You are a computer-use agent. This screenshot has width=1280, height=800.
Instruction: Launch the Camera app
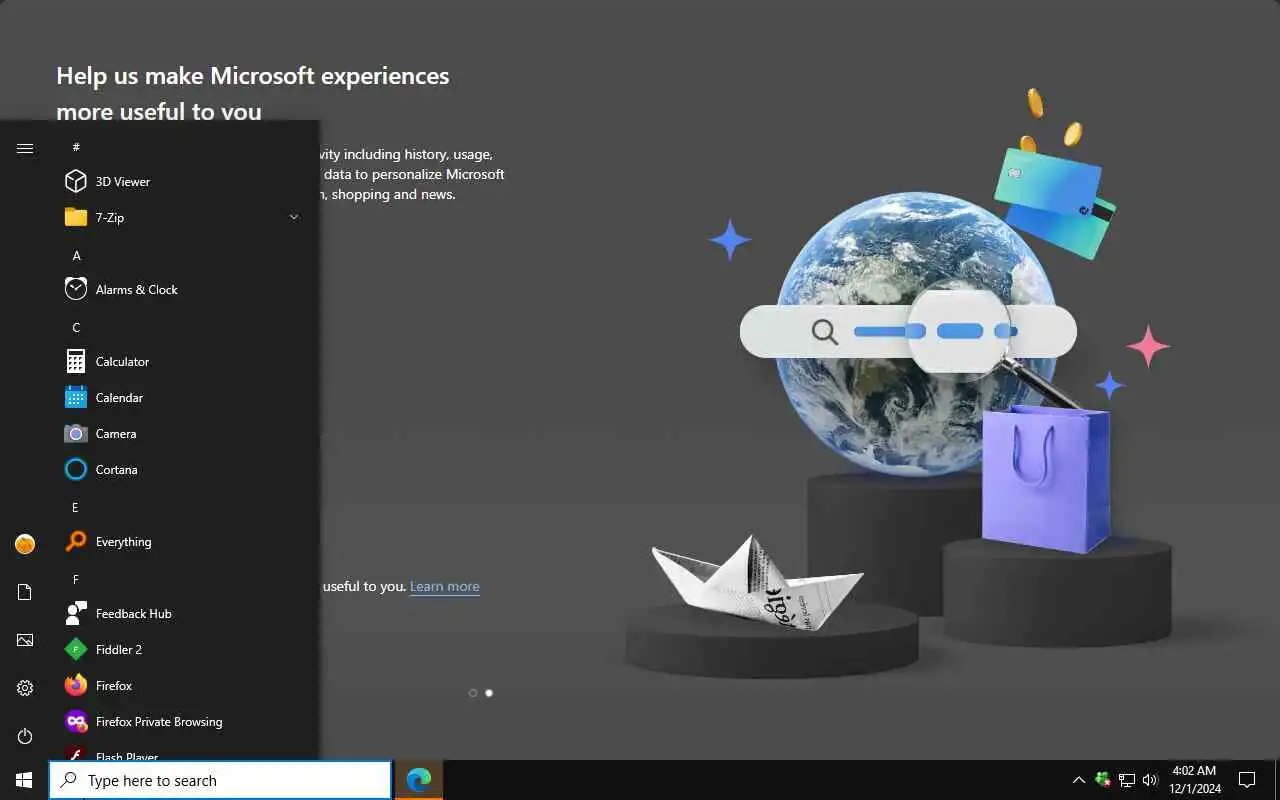(183, 433)
